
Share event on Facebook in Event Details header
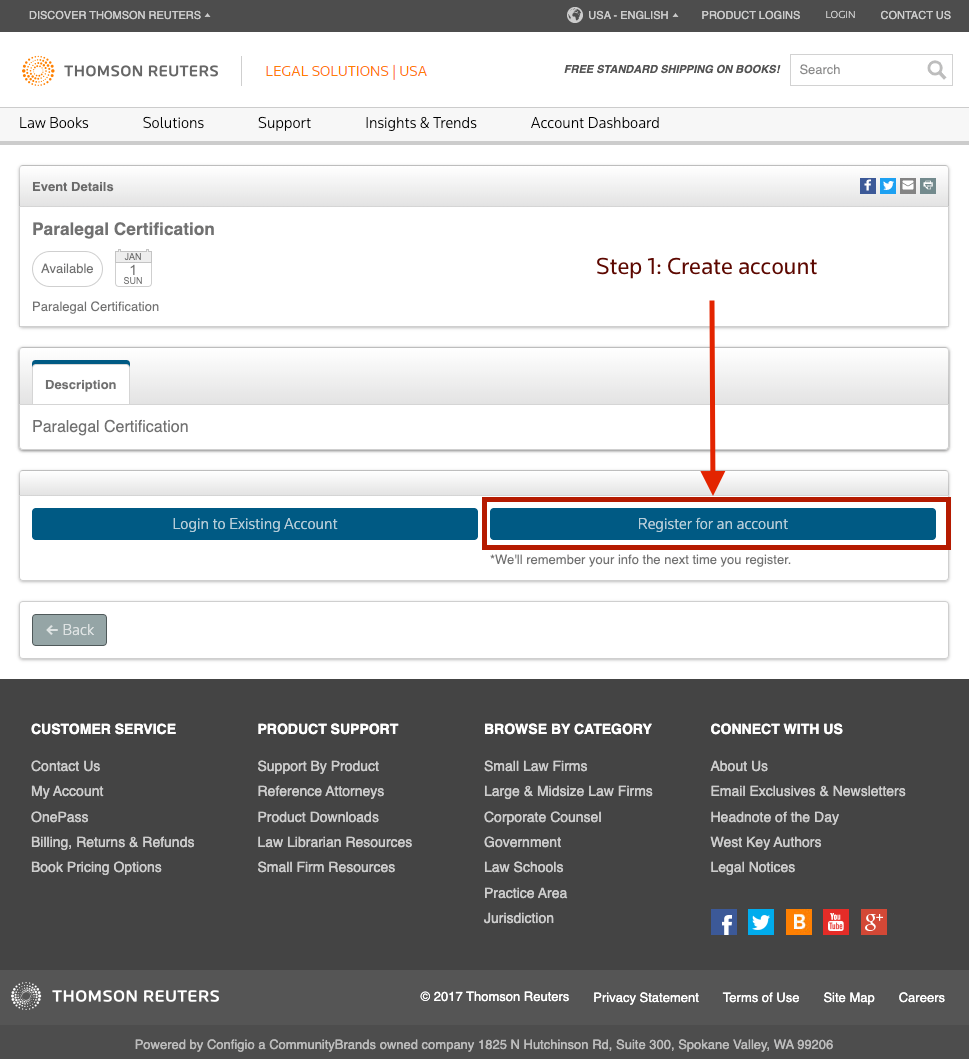pyautogui.click(x=868, y=186)
